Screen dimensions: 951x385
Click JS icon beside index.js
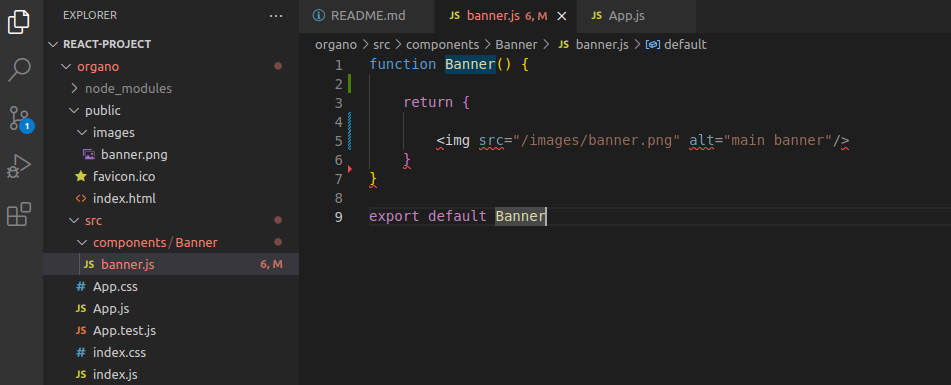(x=81, y=374)
